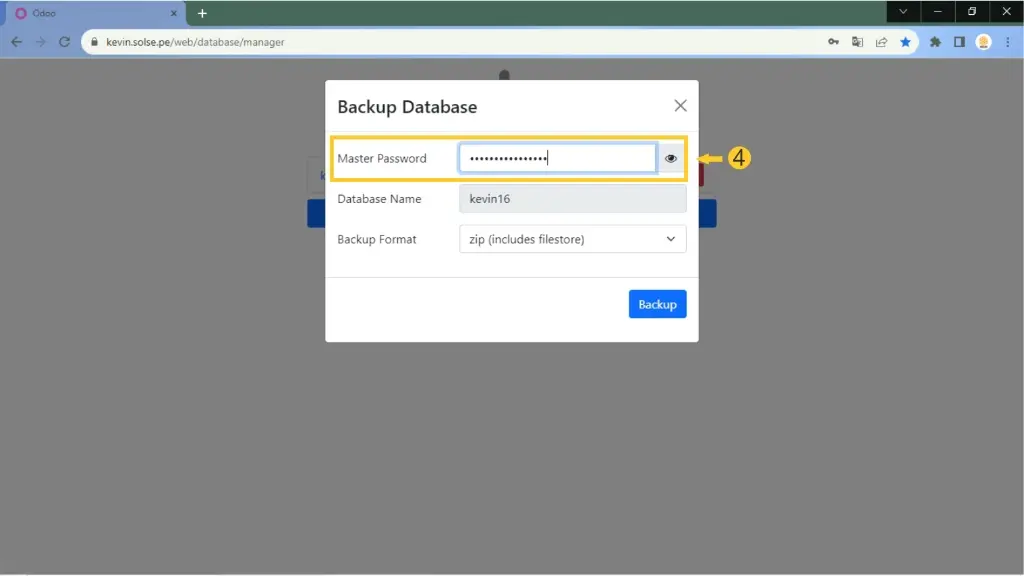The image size is (1024, 576).
Task: Focus the Master Password field
Action: coord(557,158)
